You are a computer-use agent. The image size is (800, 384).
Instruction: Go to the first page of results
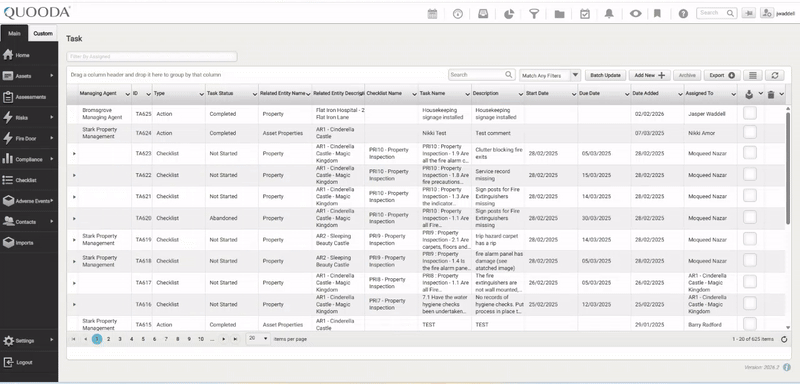pos(73,339)
